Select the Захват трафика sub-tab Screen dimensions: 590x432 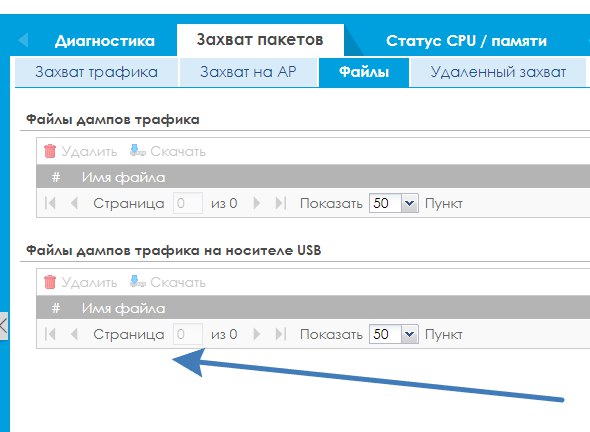[x=96, y=72]
